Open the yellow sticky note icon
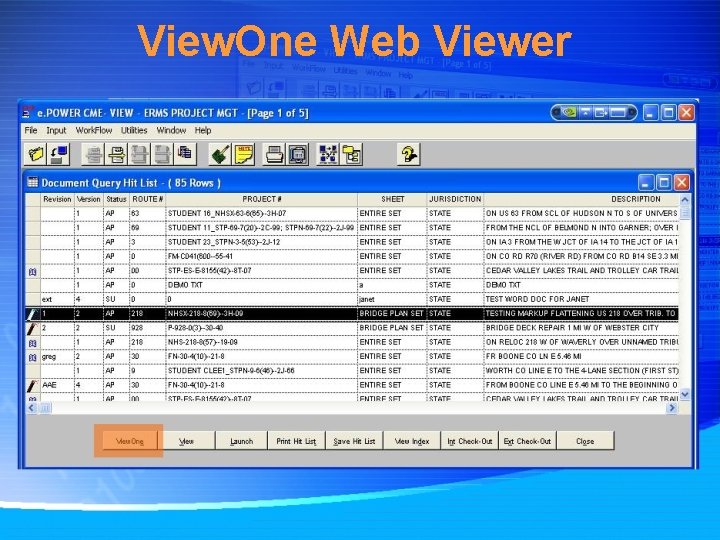 244,154
